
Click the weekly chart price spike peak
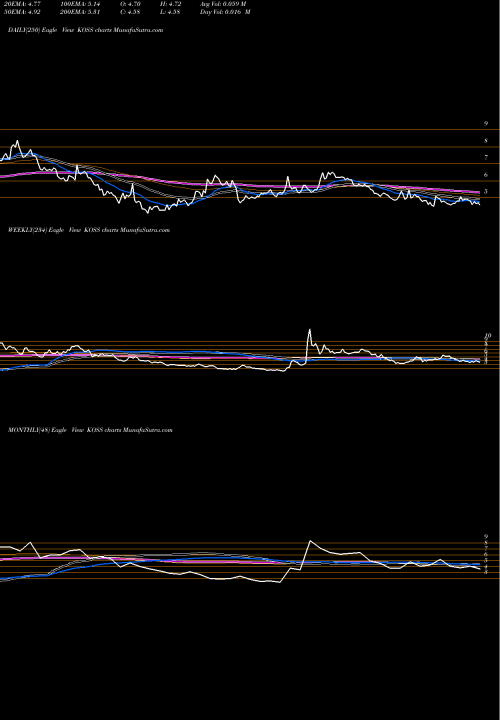(309, 330)
